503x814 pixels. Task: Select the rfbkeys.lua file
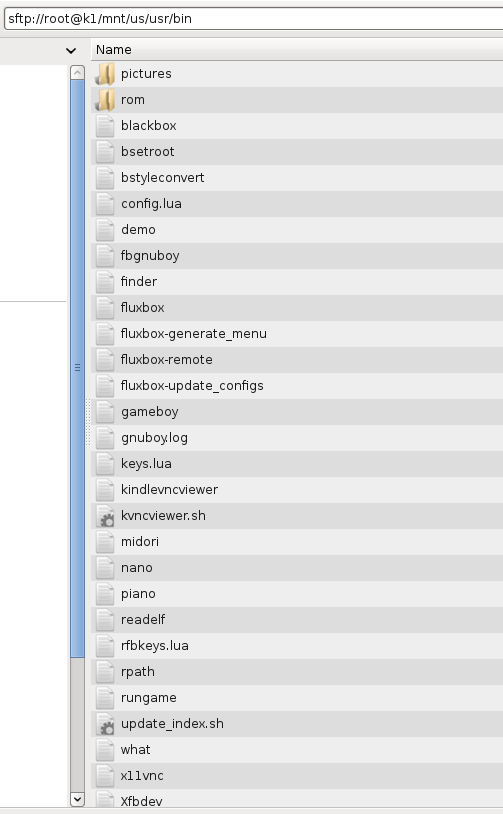pyautogui.click(x=297, y=646)
